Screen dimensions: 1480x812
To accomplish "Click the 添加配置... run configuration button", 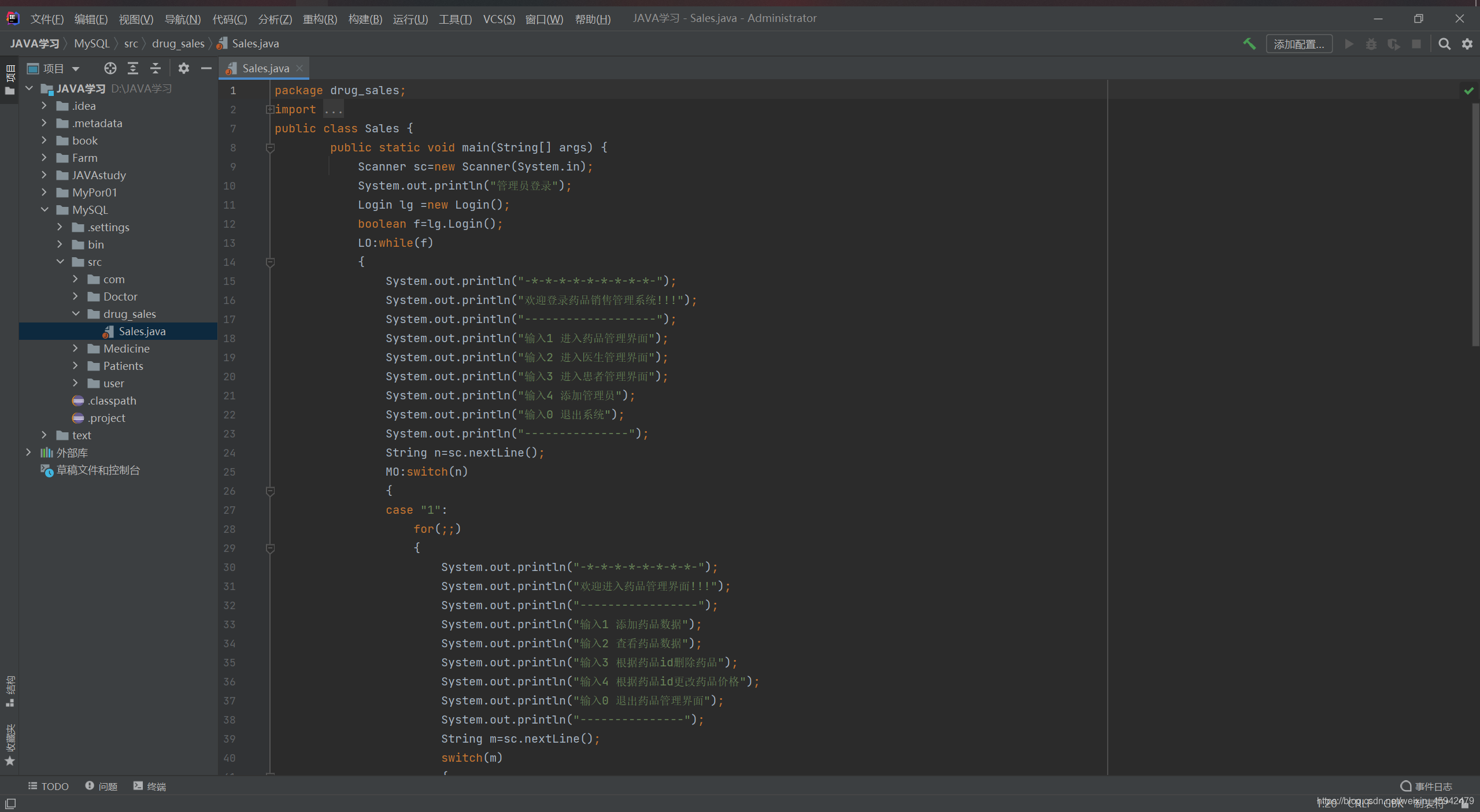I will 1298,44.
